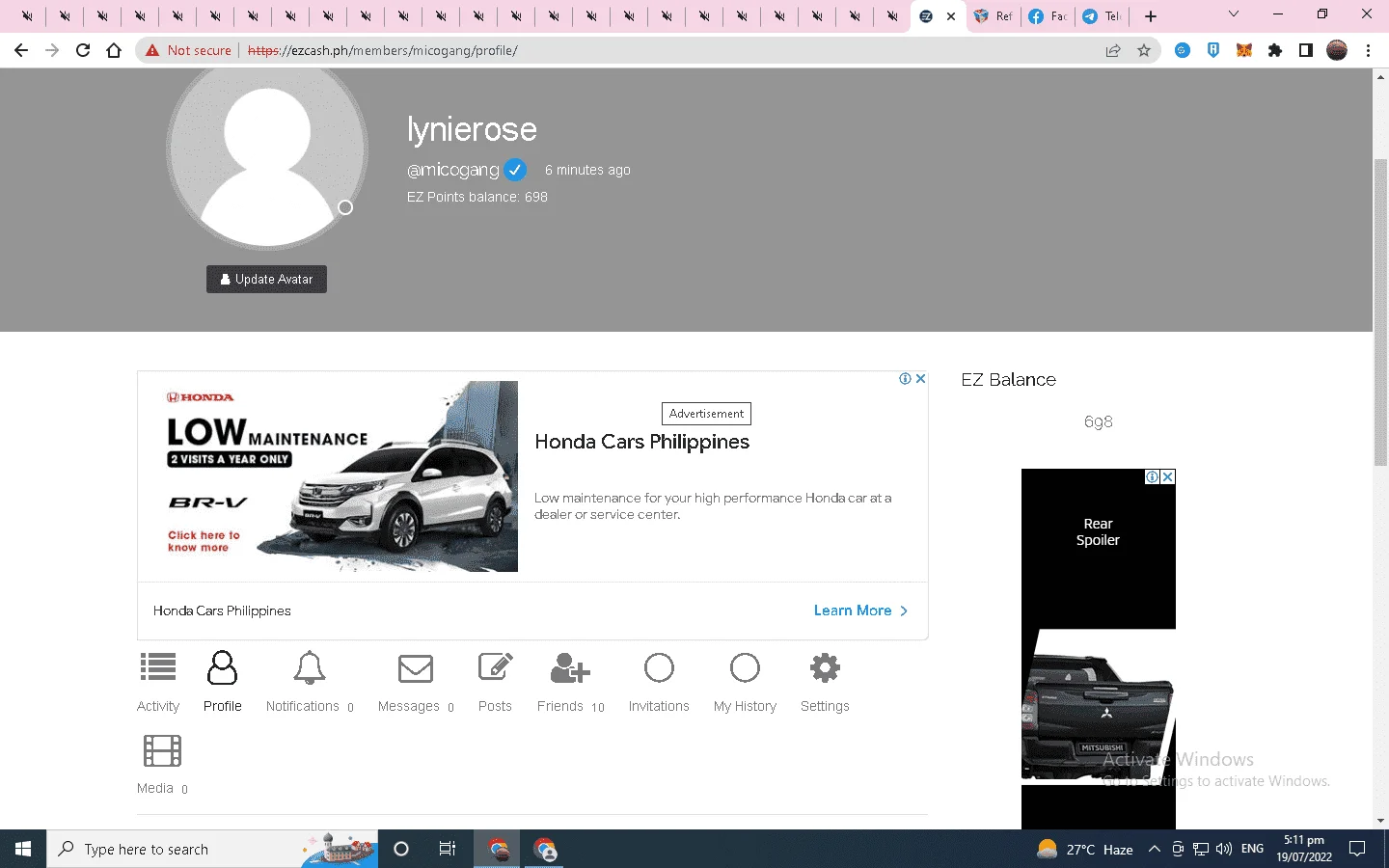1389x868 pixels.
Task: Show hidden system tray icons
Action: 1154,849
